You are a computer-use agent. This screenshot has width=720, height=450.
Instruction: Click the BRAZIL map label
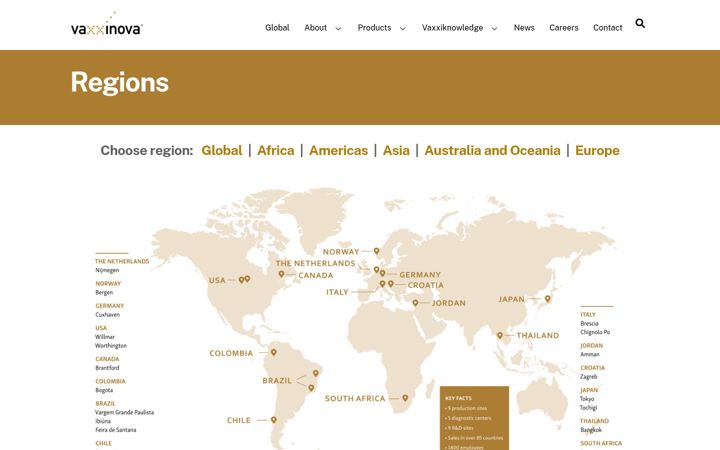click(277, 380)
